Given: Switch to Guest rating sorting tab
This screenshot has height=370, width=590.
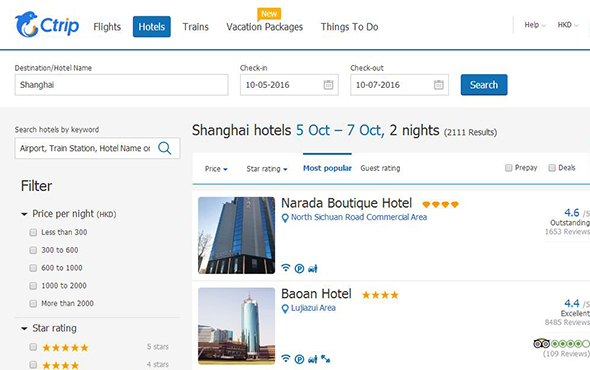Looking at the screenshot, I should pos(380,168).
